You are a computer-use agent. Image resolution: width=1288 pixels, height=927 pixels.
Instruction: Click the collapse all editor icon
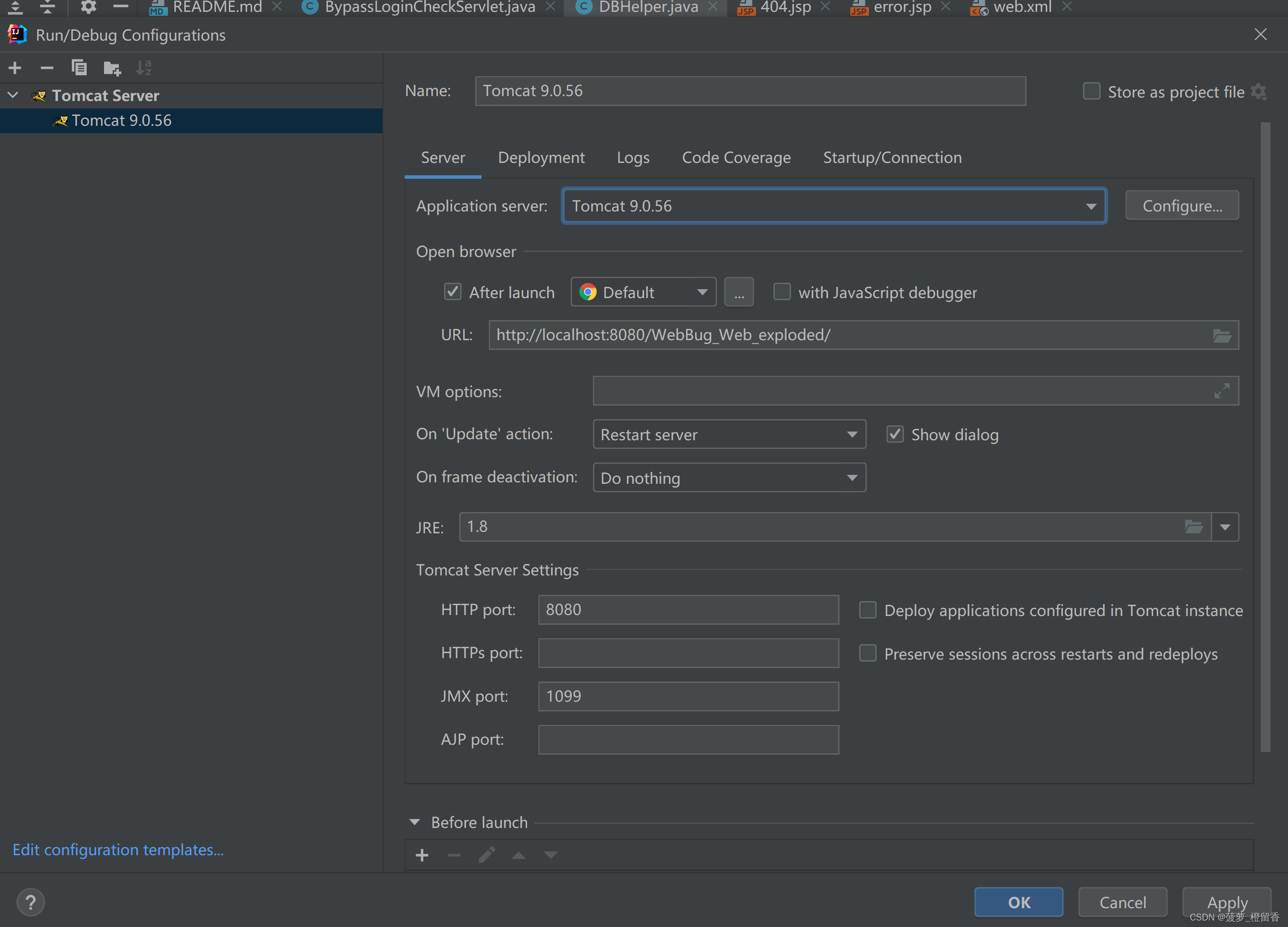tap(48, 7)
